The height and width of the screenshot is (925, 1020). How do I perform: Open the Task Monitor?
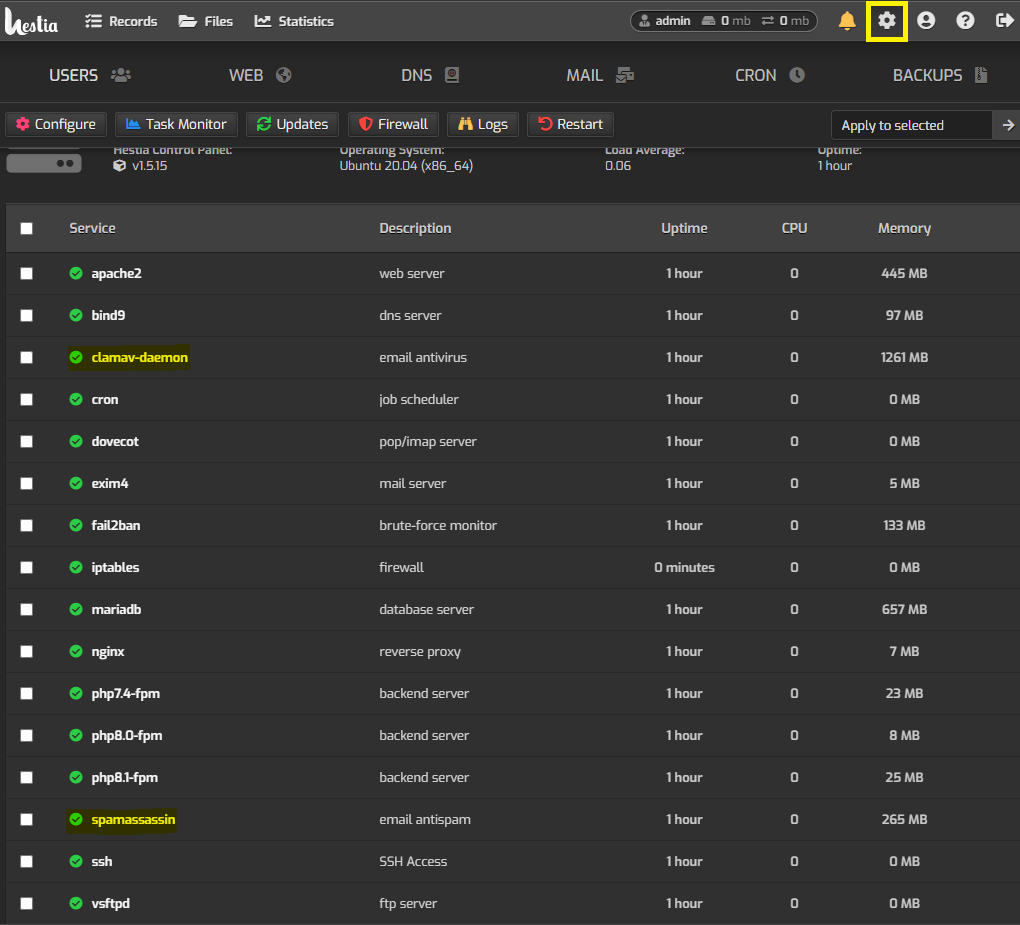pos(176,124)
